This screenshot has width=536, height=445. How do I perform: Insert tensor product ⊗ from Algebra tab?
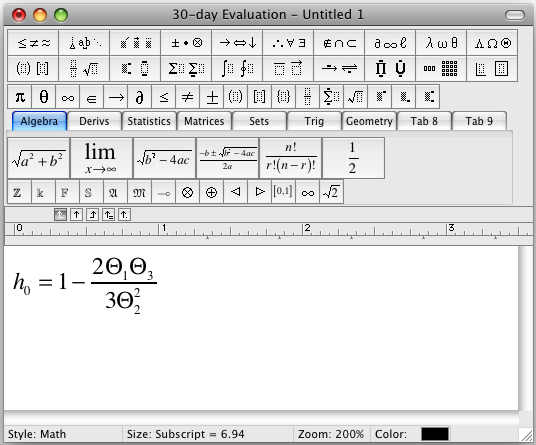187,192
